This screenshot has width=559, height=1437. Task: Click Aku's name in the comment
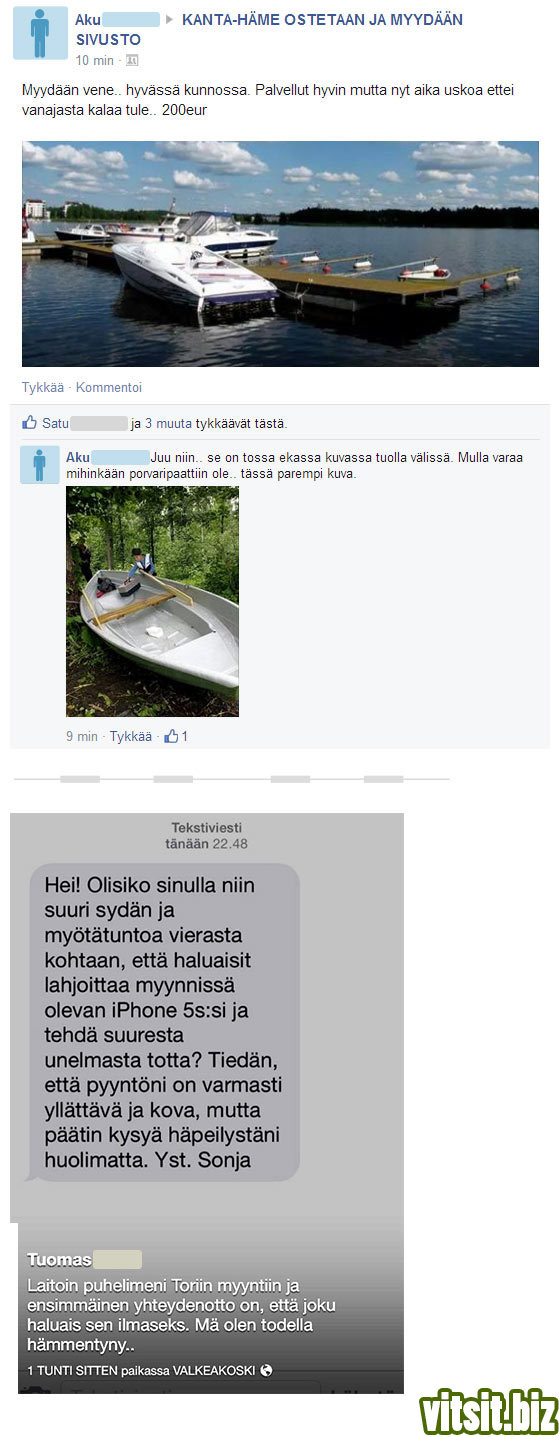pos(78,456)
